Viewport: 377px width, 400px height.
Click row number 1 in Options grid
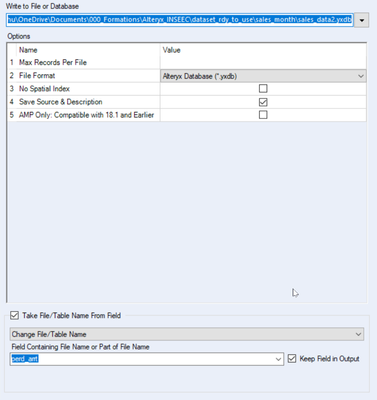coord(12,62)
